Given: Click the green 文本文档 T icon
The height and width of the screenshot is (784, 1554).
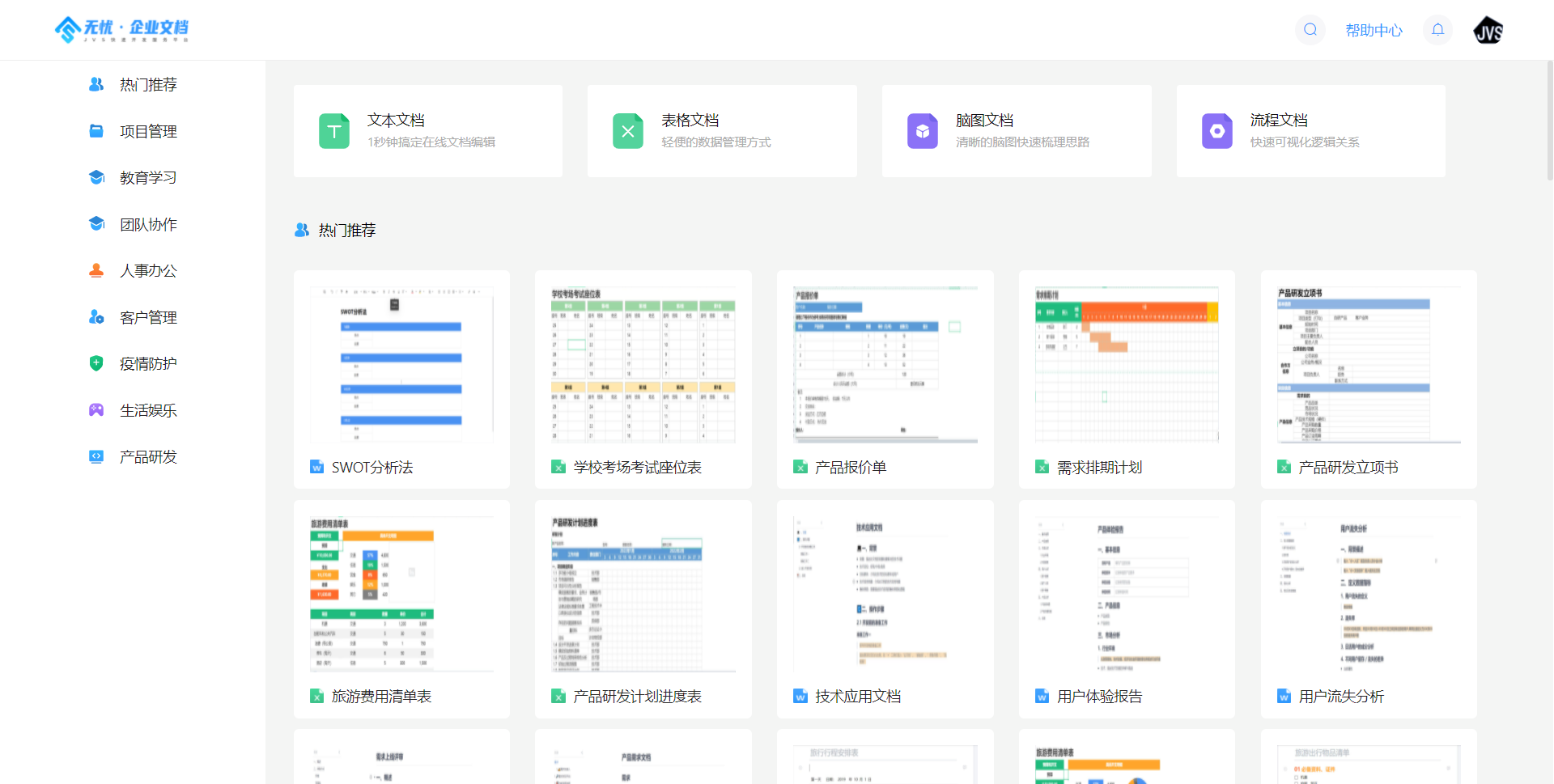Looking at the screenshot, I should click(x=333, y=131).
